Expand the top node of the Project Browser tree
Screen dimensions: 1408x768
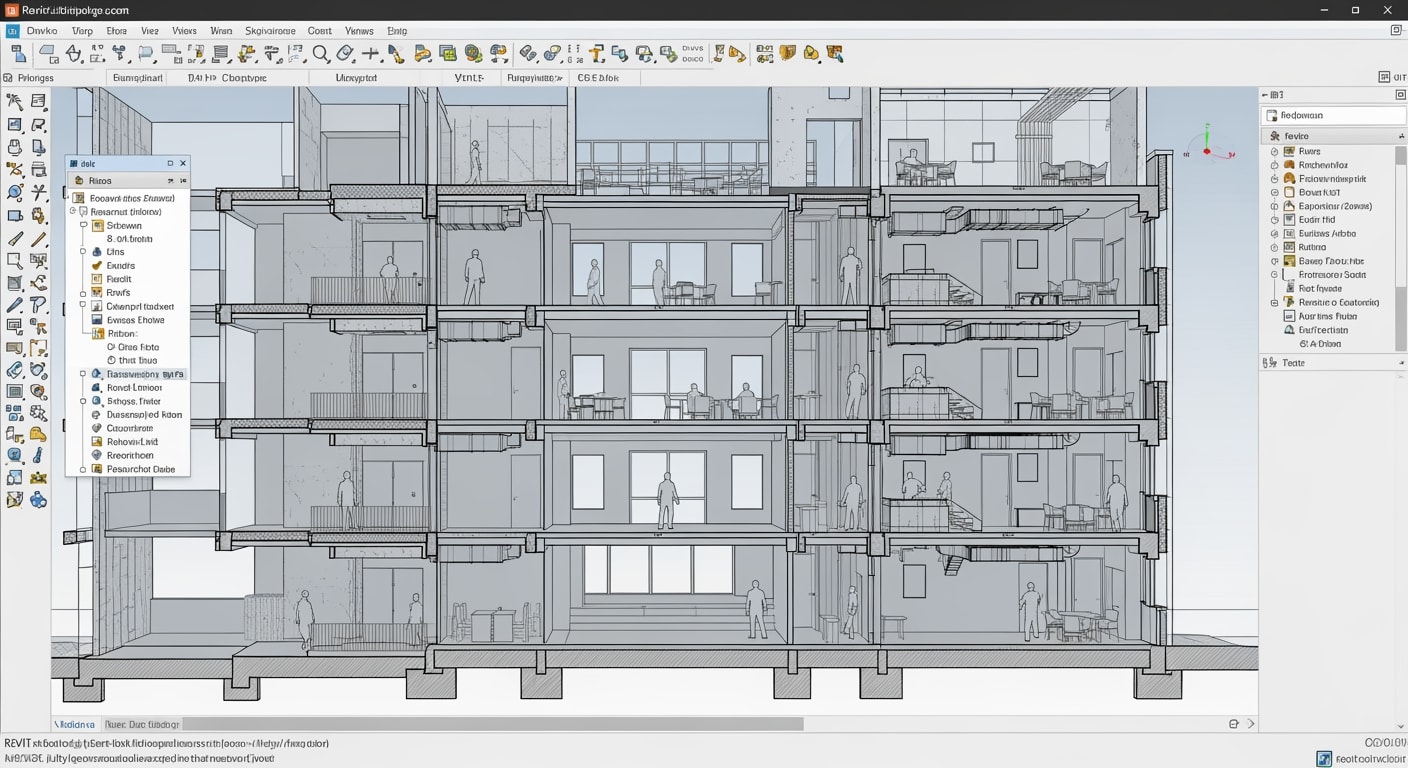coord(73,210)
